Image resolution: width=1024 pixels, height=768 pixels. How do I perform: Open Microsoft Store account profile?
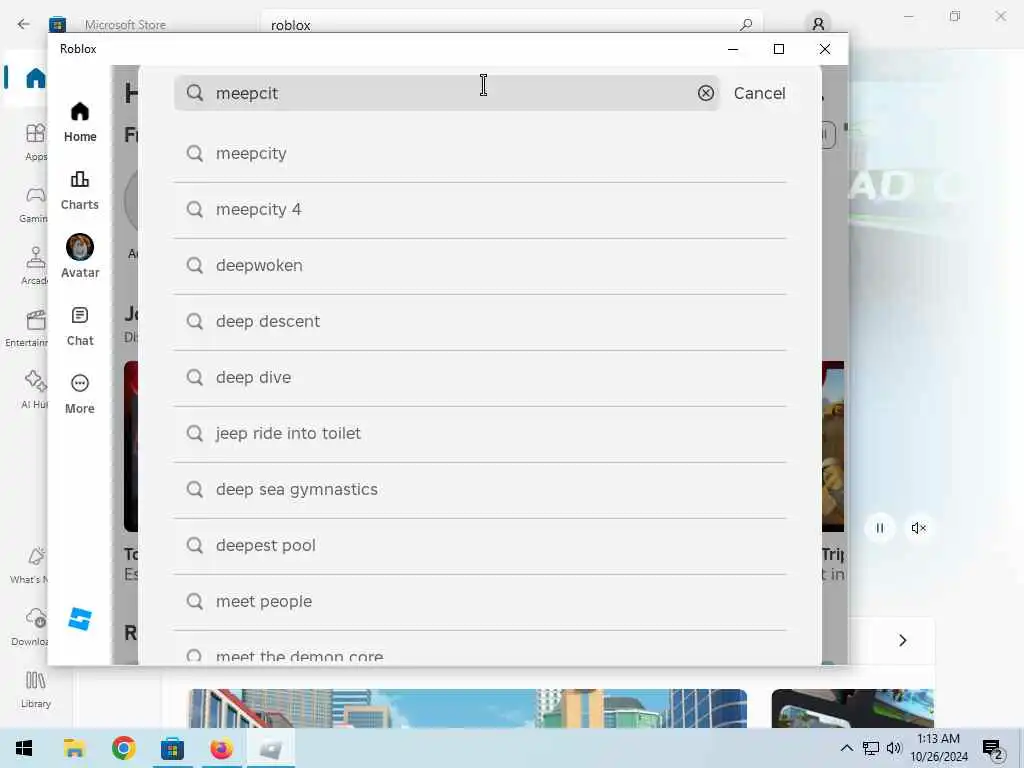tap(818, 24)
